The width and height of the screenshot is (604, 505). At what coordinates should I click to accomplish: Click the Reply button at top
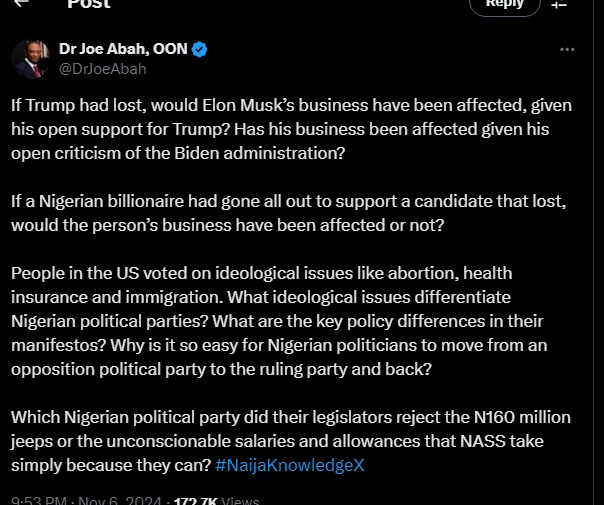(504, 4)
